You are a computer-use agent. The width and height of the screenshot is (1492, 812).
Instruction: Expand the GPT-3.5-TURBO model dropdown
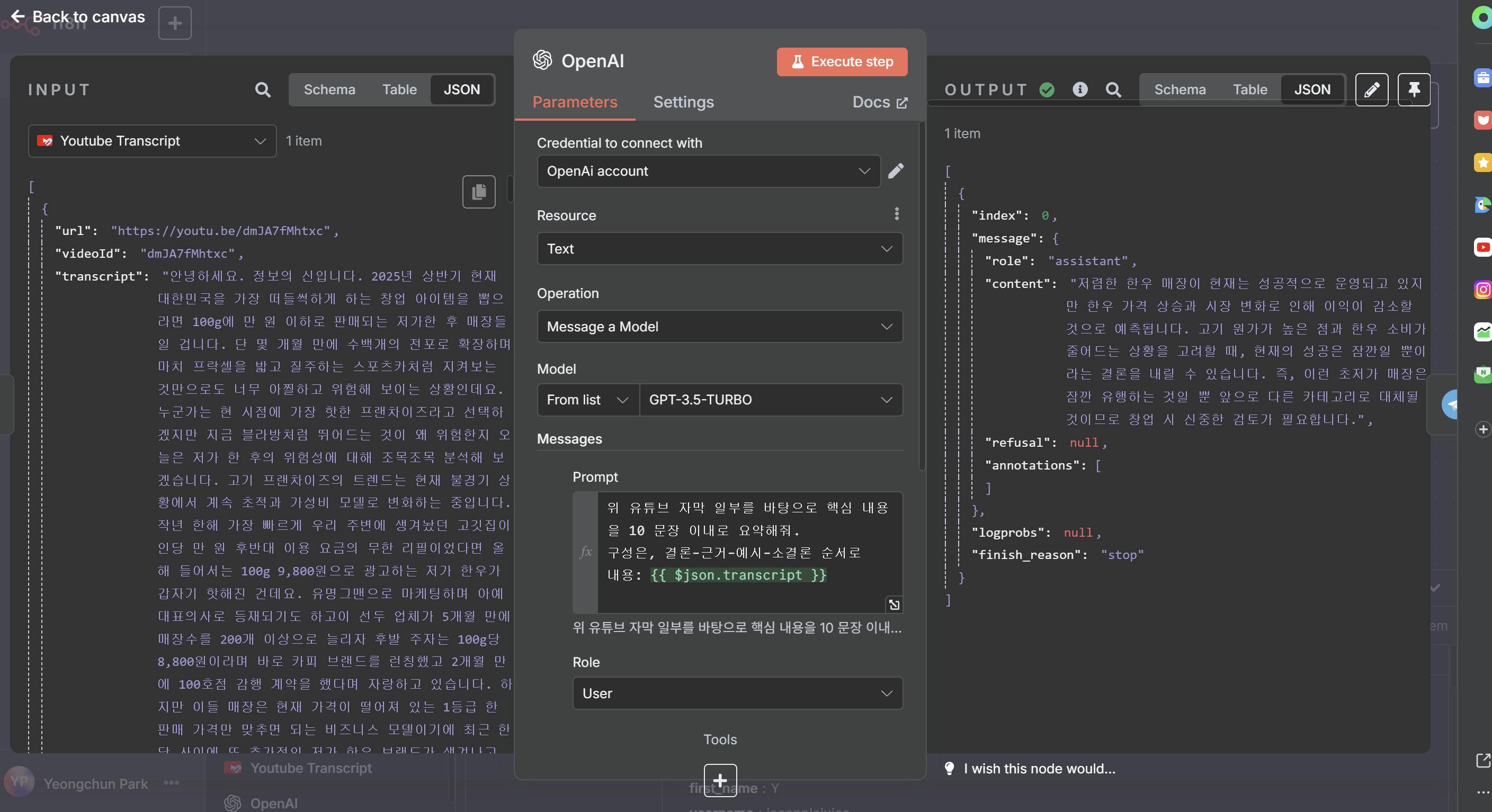tap(770, 400)
